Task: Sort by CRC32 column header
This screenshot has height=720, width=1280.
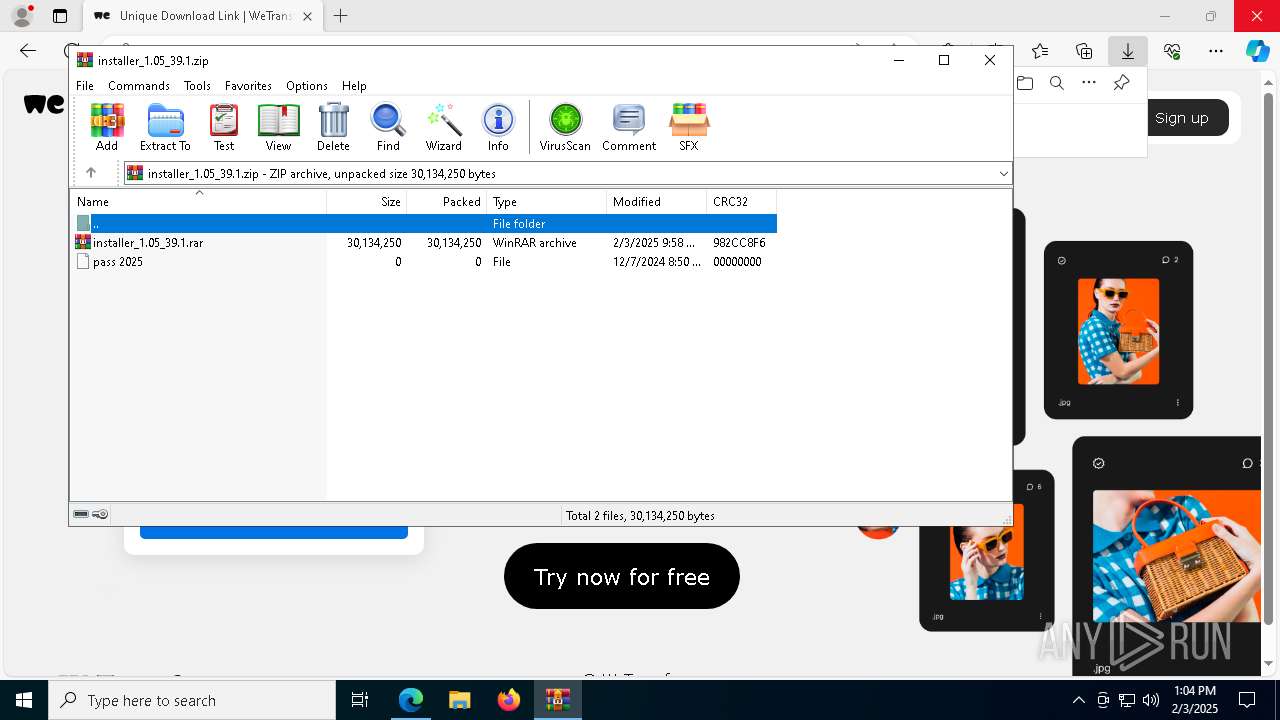Action: coord(741,202)
